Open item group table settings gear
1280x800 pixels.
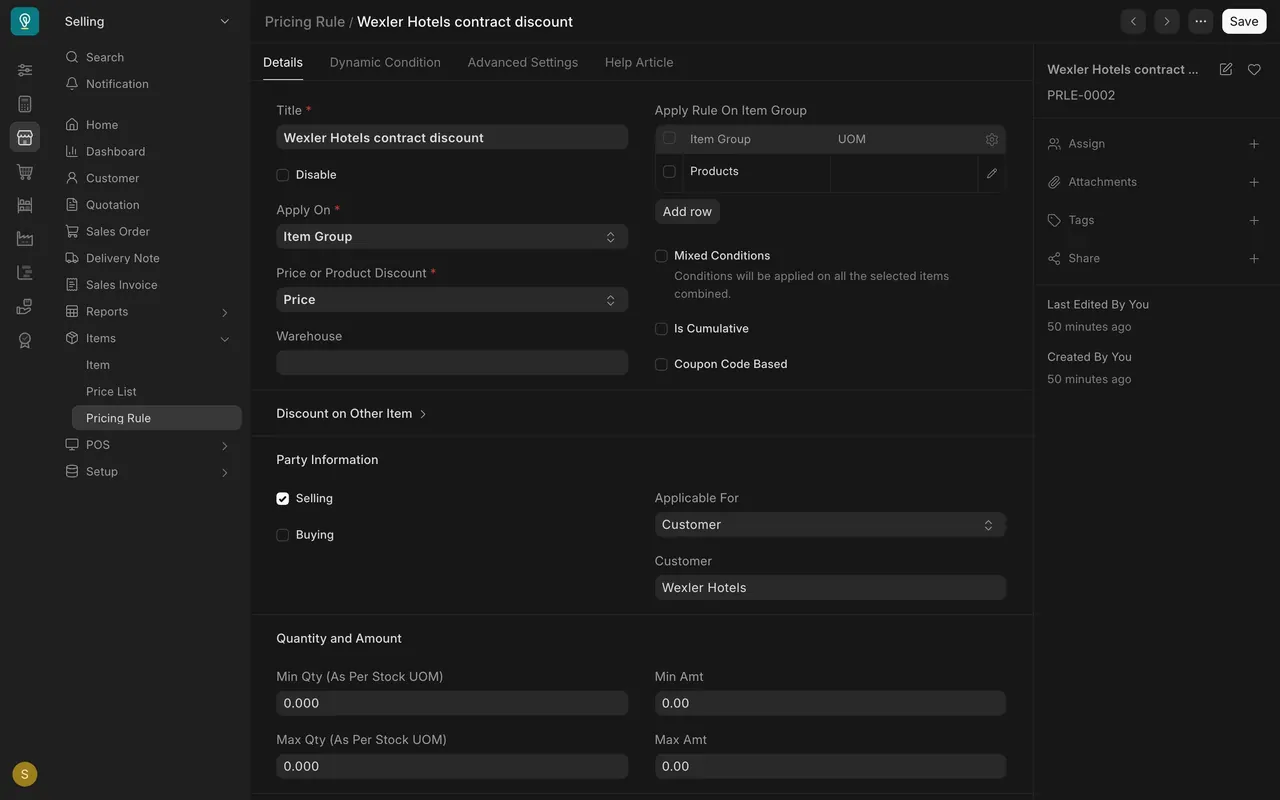click(992, 140)
